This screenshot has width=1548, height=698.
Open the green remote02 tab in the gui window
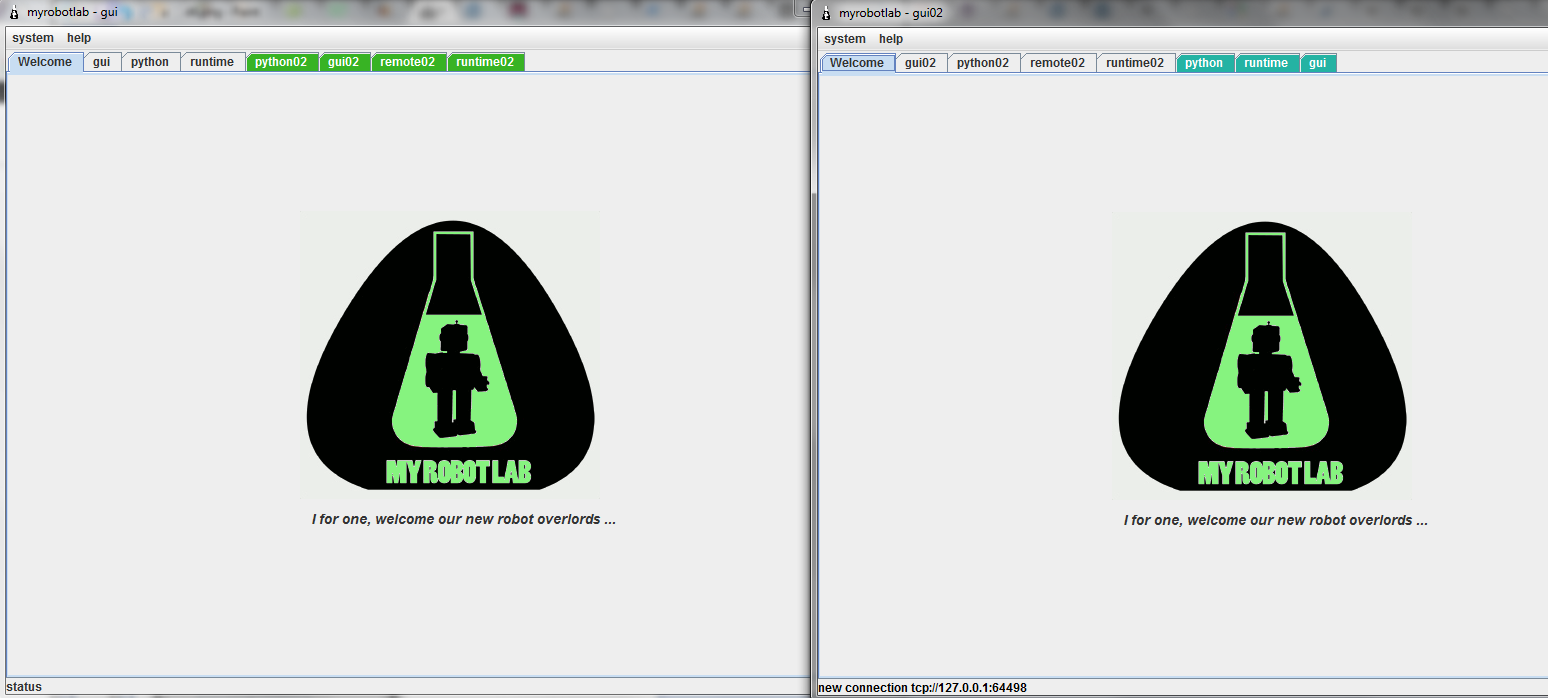(x=408, y=62)
